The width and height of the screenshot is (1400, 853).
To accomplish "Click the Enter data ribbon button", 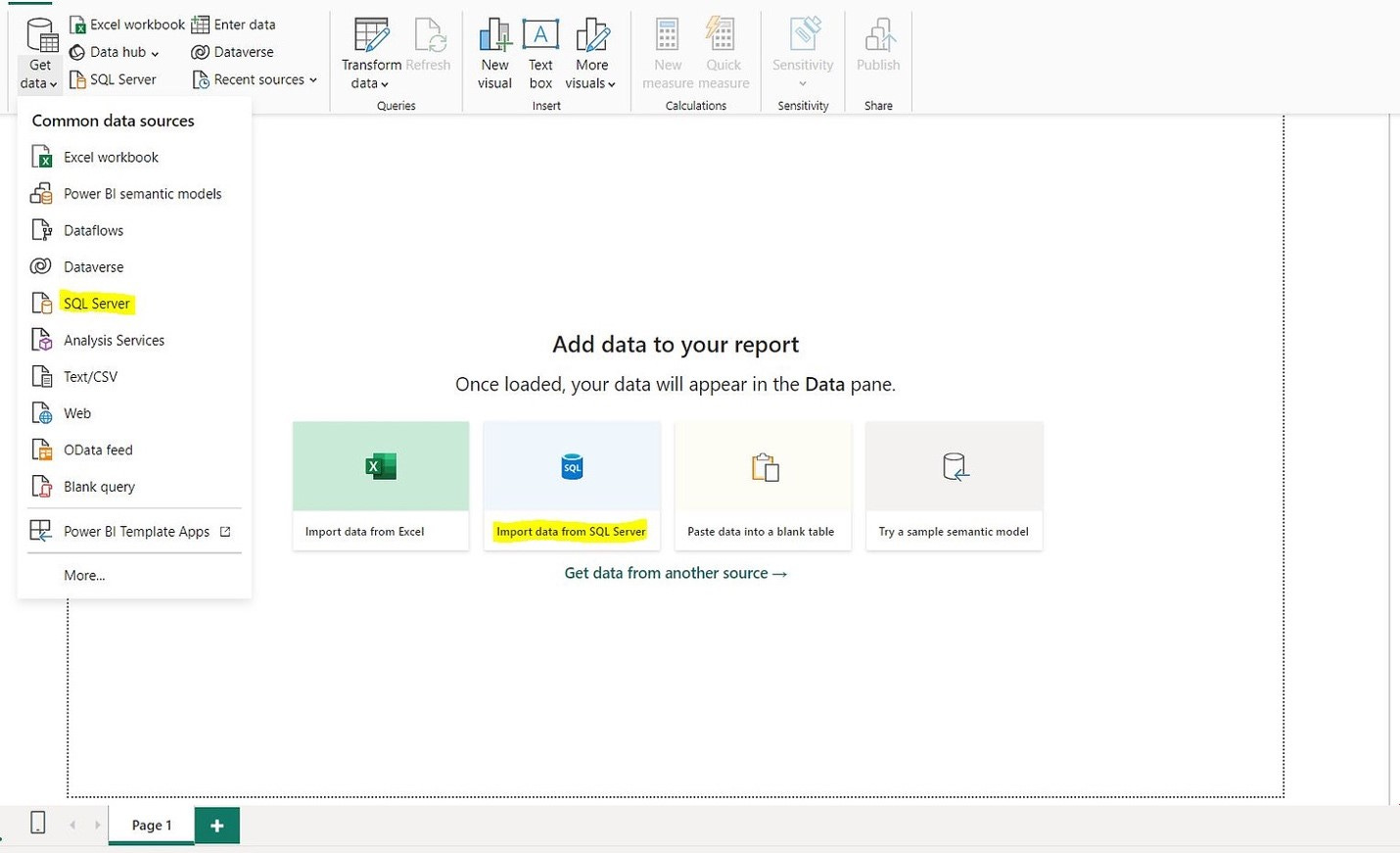I will [x=233, y=24].
